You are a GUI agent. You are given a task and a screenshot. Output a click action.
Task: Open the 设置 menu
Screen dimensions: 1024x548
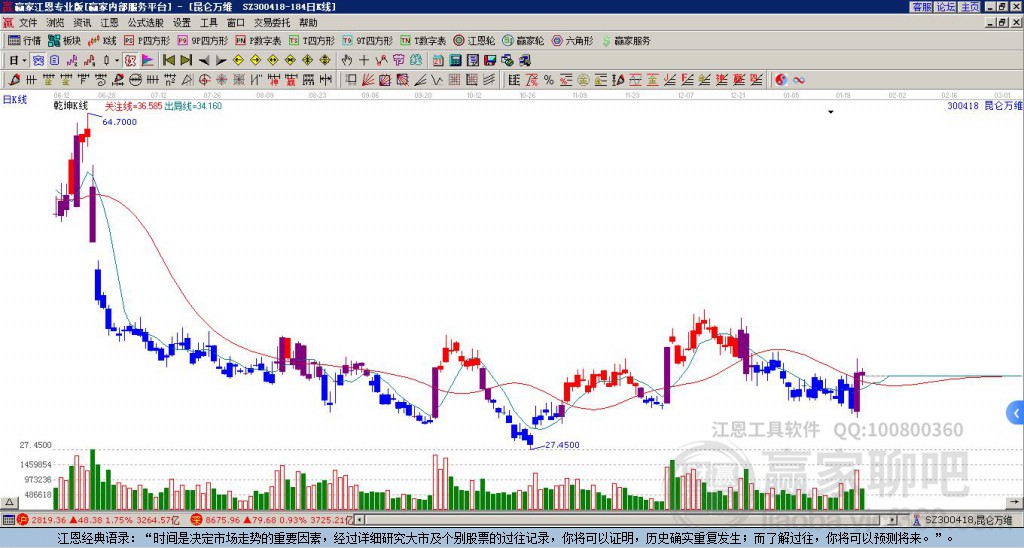click(x=182, y=23)
